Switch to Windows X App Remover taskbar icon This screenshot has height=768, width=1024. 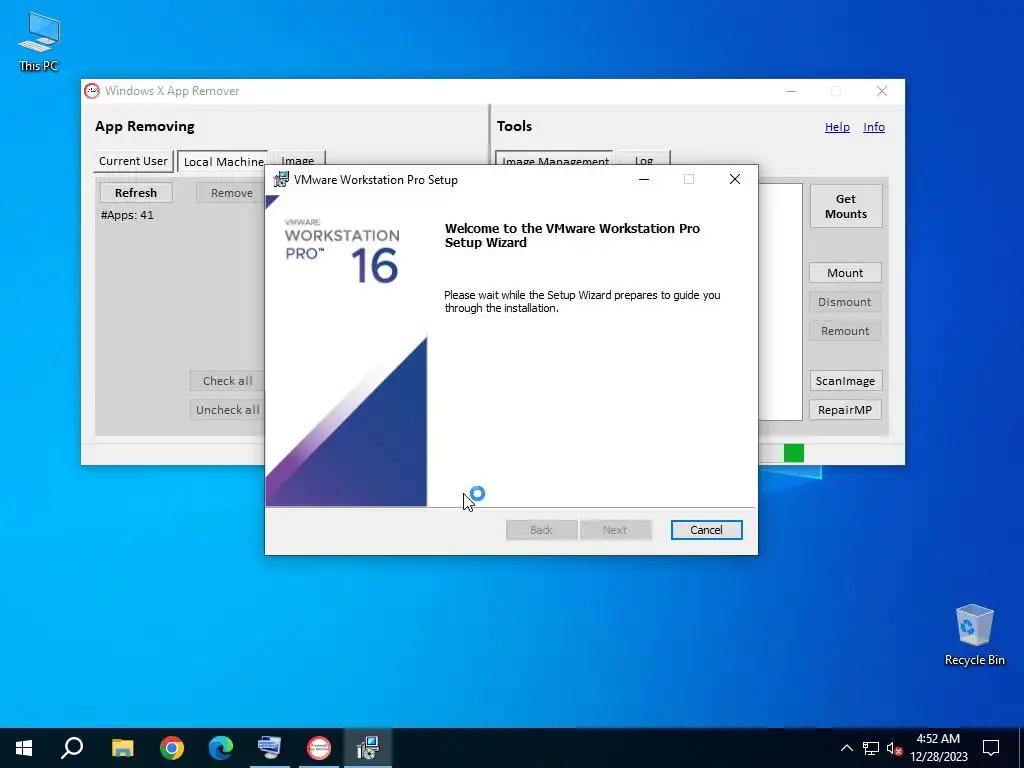(319, 748)
